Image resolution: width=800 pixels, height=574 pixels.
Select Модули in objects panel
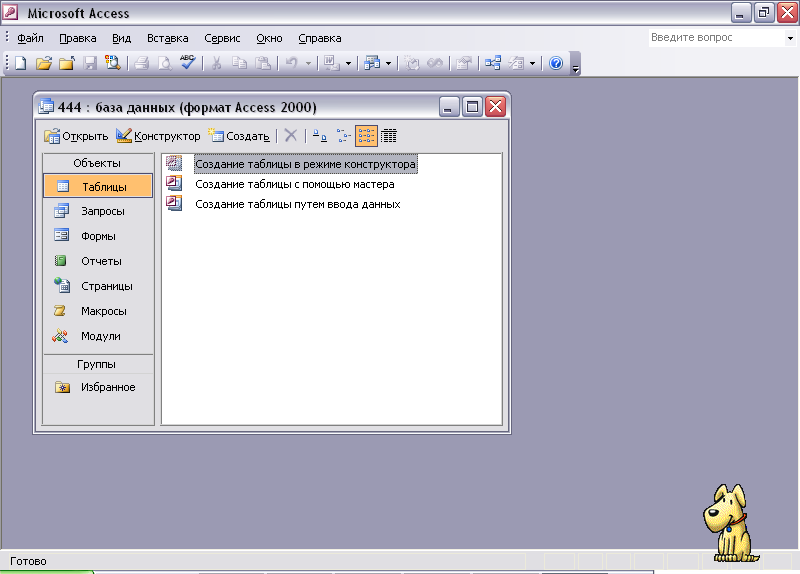click(x=98, y=336)
